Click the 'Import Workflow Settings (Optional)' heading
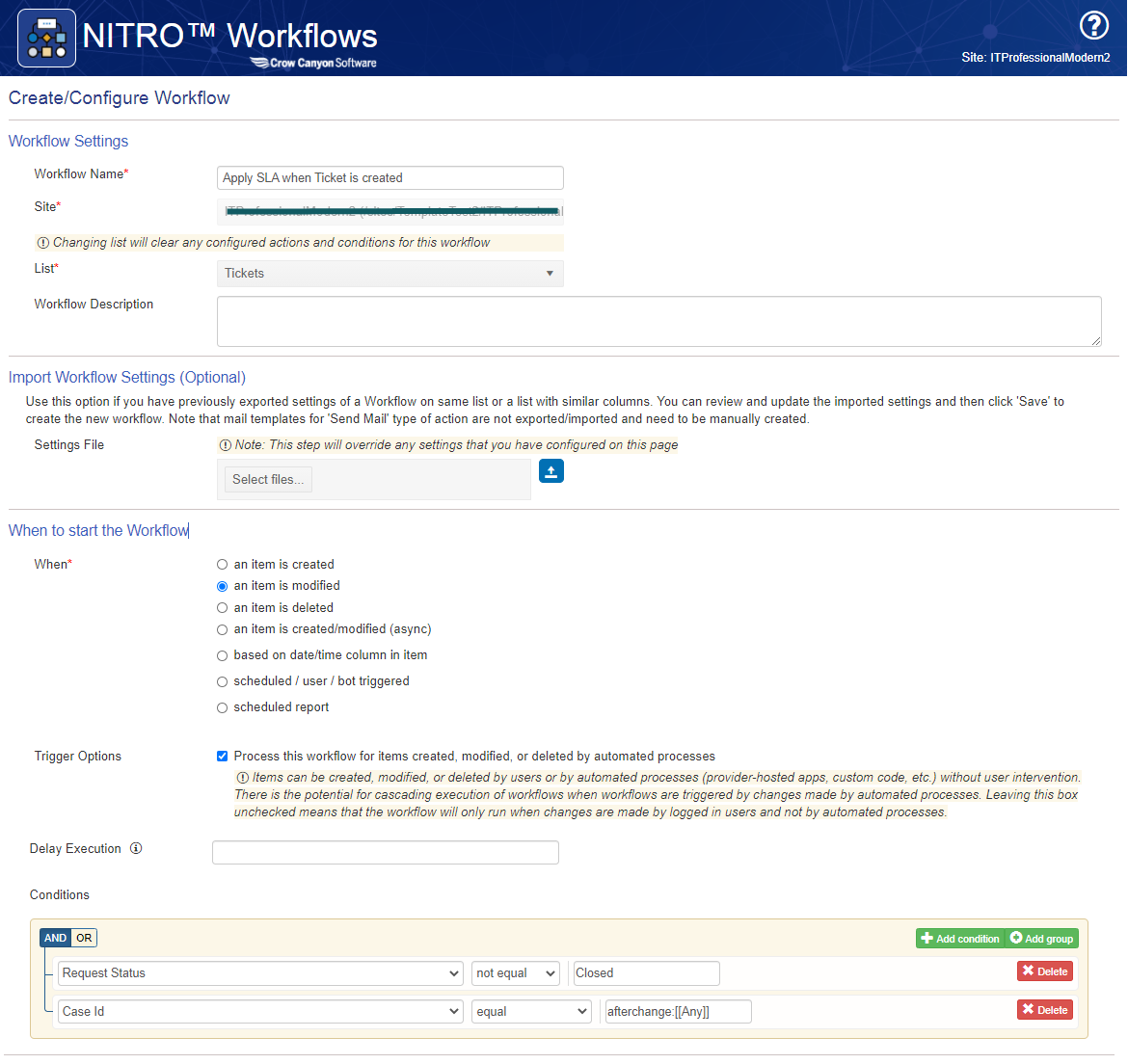This screenshot has height=1064, width=1128. click(x=127, y=378)
